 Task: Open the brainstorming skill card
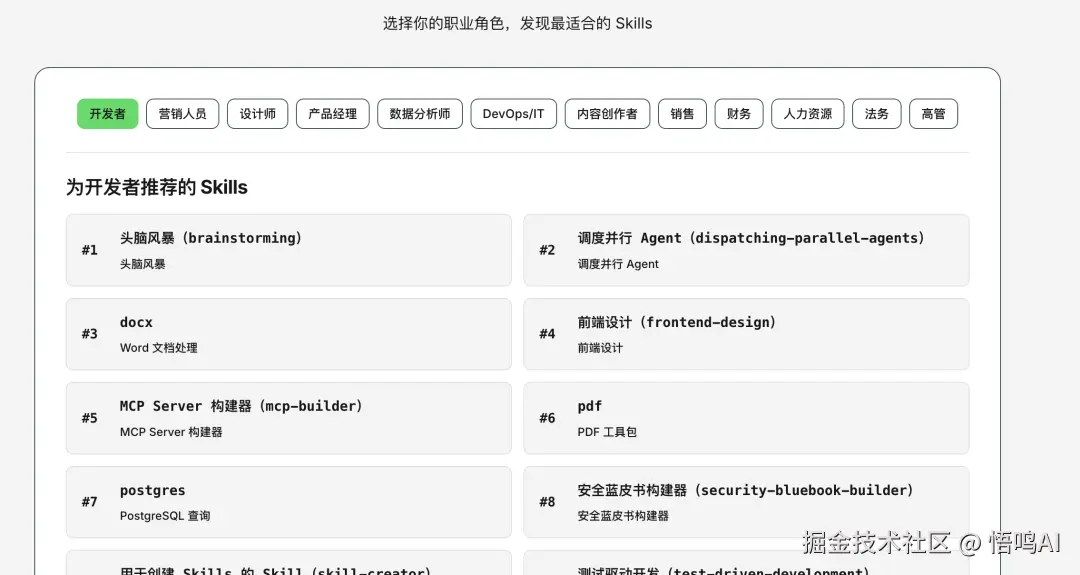289,250
